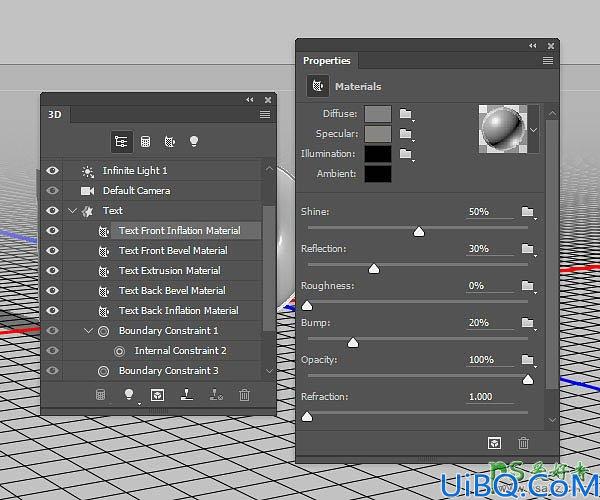Select Text Back Bevel Material

point(163,290)
